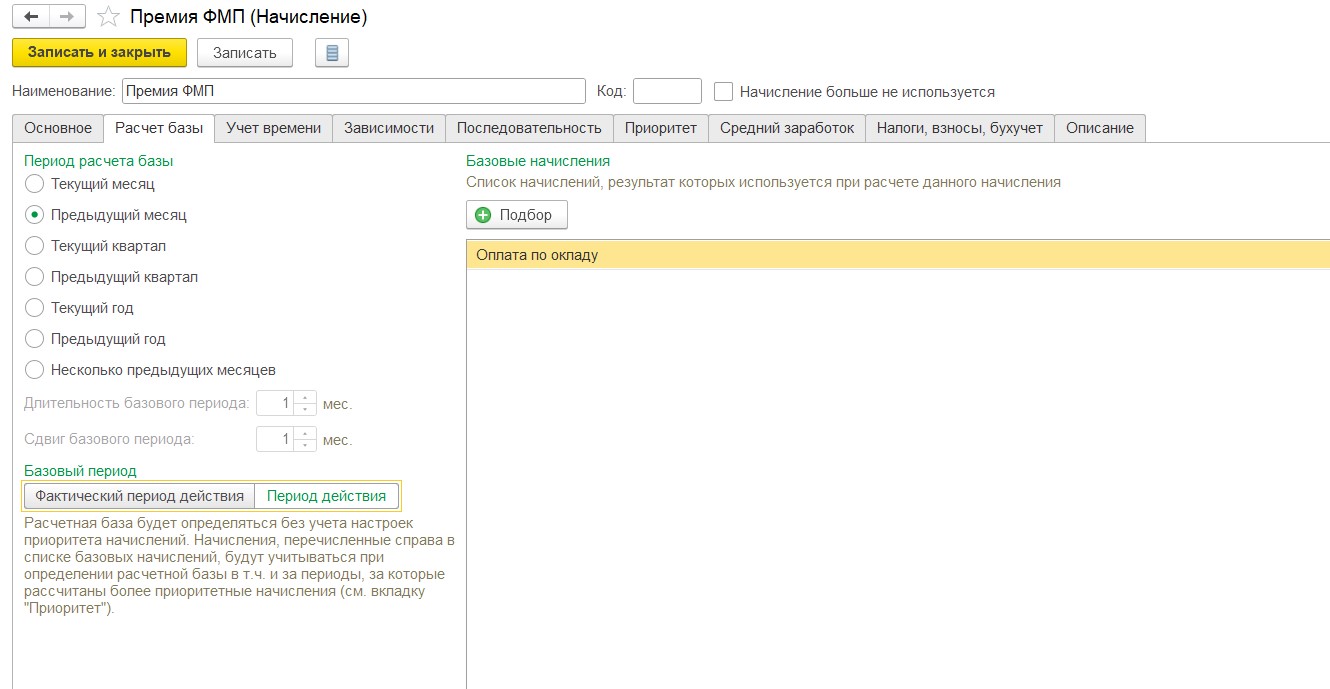Select the Оплата по окладу row
The width and height of the screenshot is (1330, 689).
click(898, 255)
